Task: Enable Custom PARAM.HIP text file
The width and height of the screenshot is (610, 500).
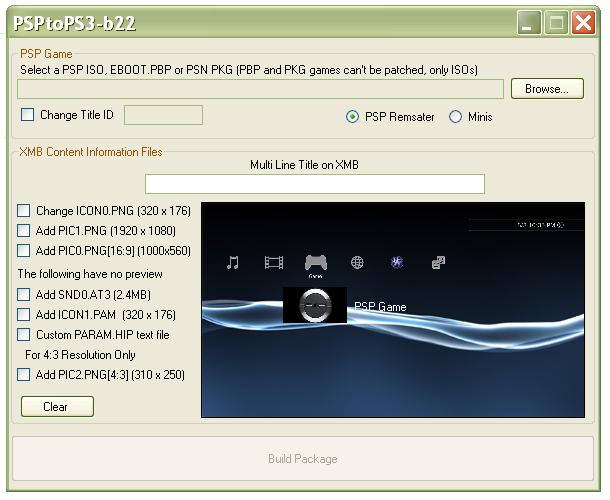Action: tap(24, 335)
